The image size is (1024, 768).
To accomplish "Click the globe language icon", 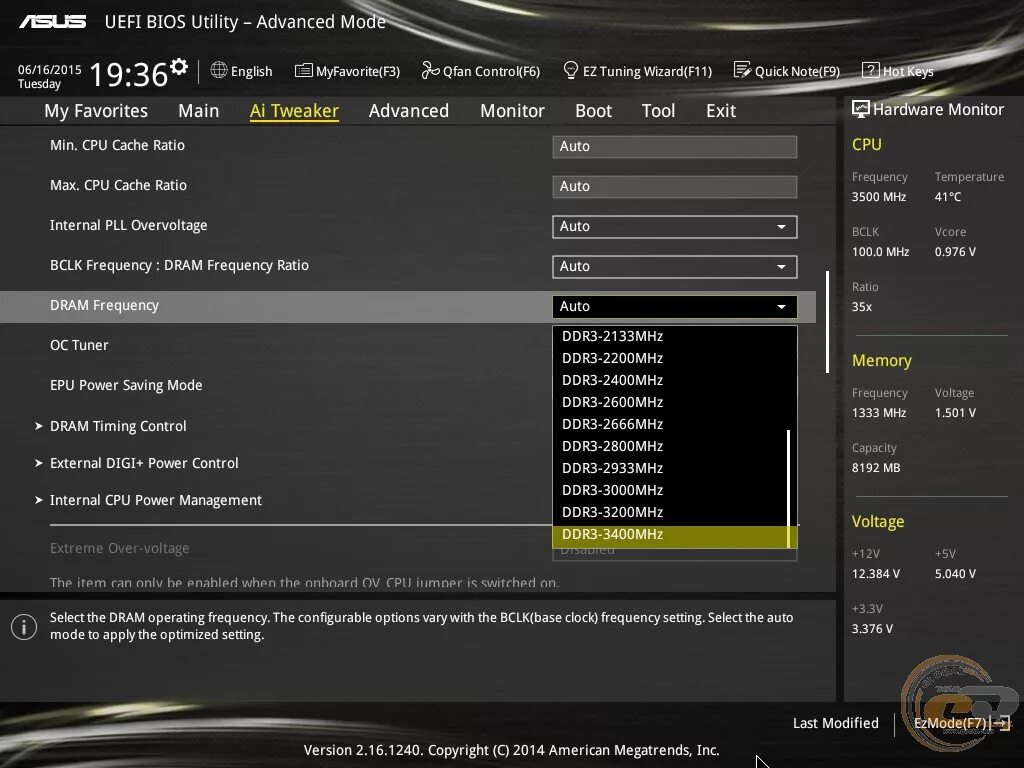I will point(219,70).
